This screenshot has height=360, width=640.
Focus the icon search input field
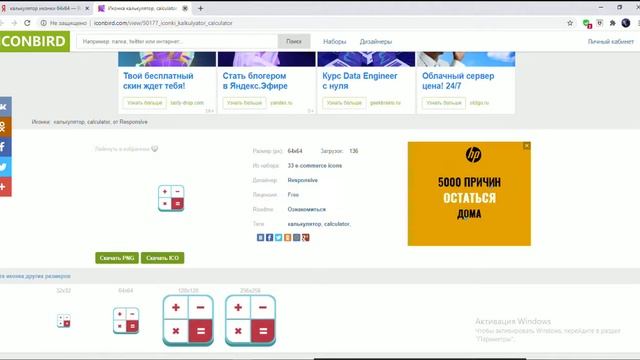[177, 41]
